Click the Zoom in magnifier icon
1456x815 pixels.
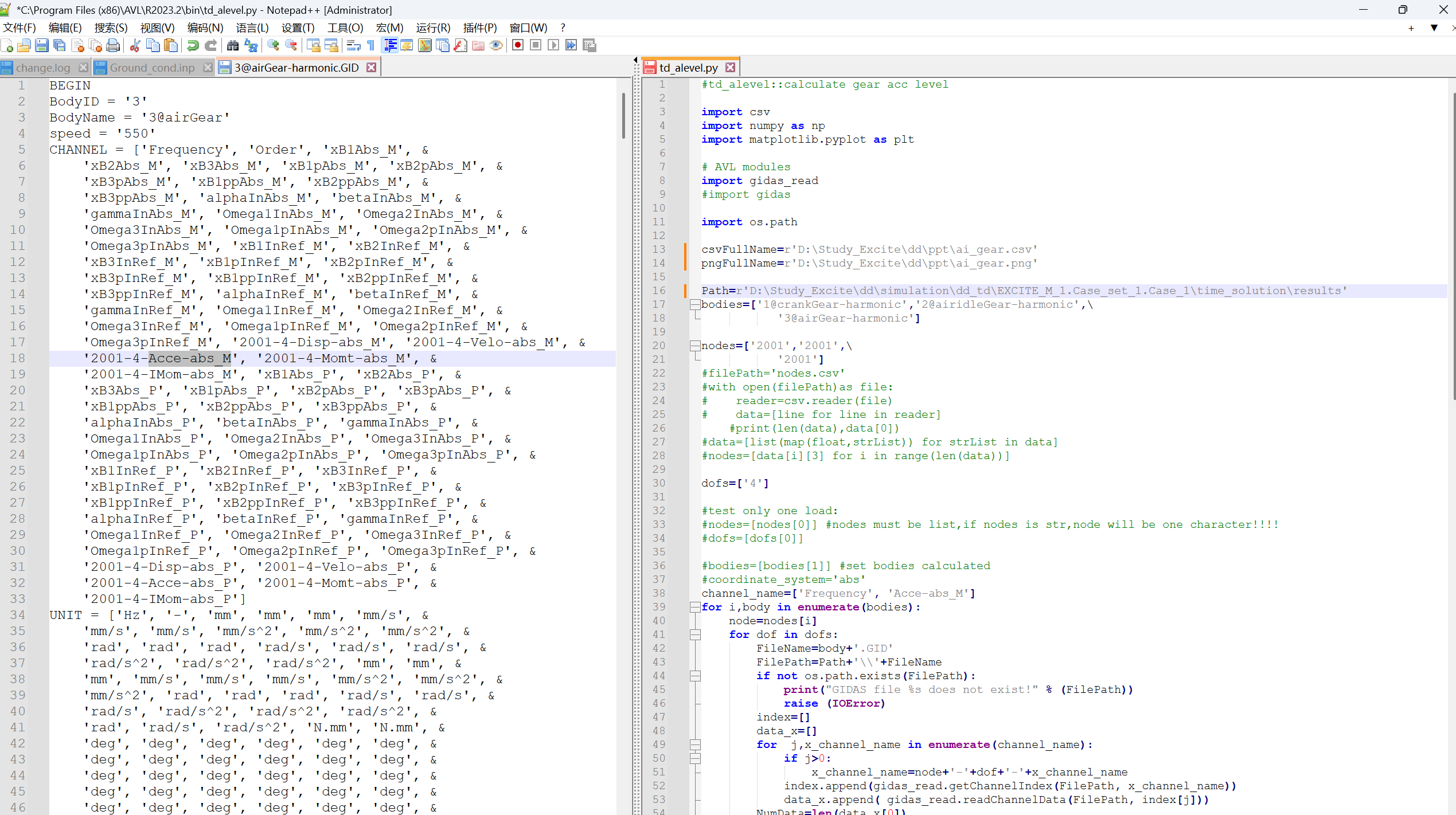click(x=274, y=45)
